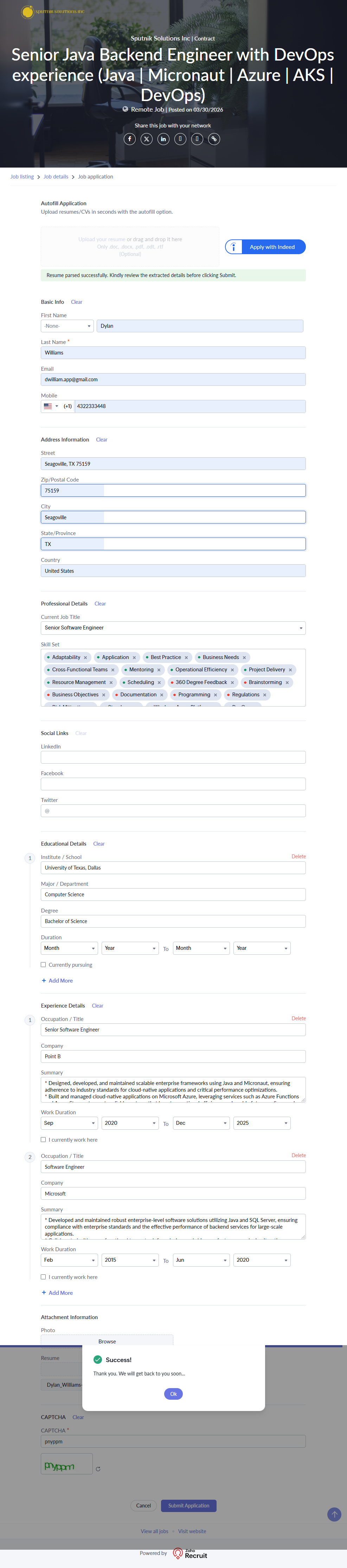
Task: Click Ok in the Success dialog
Action: click(x=173, y=1394)
